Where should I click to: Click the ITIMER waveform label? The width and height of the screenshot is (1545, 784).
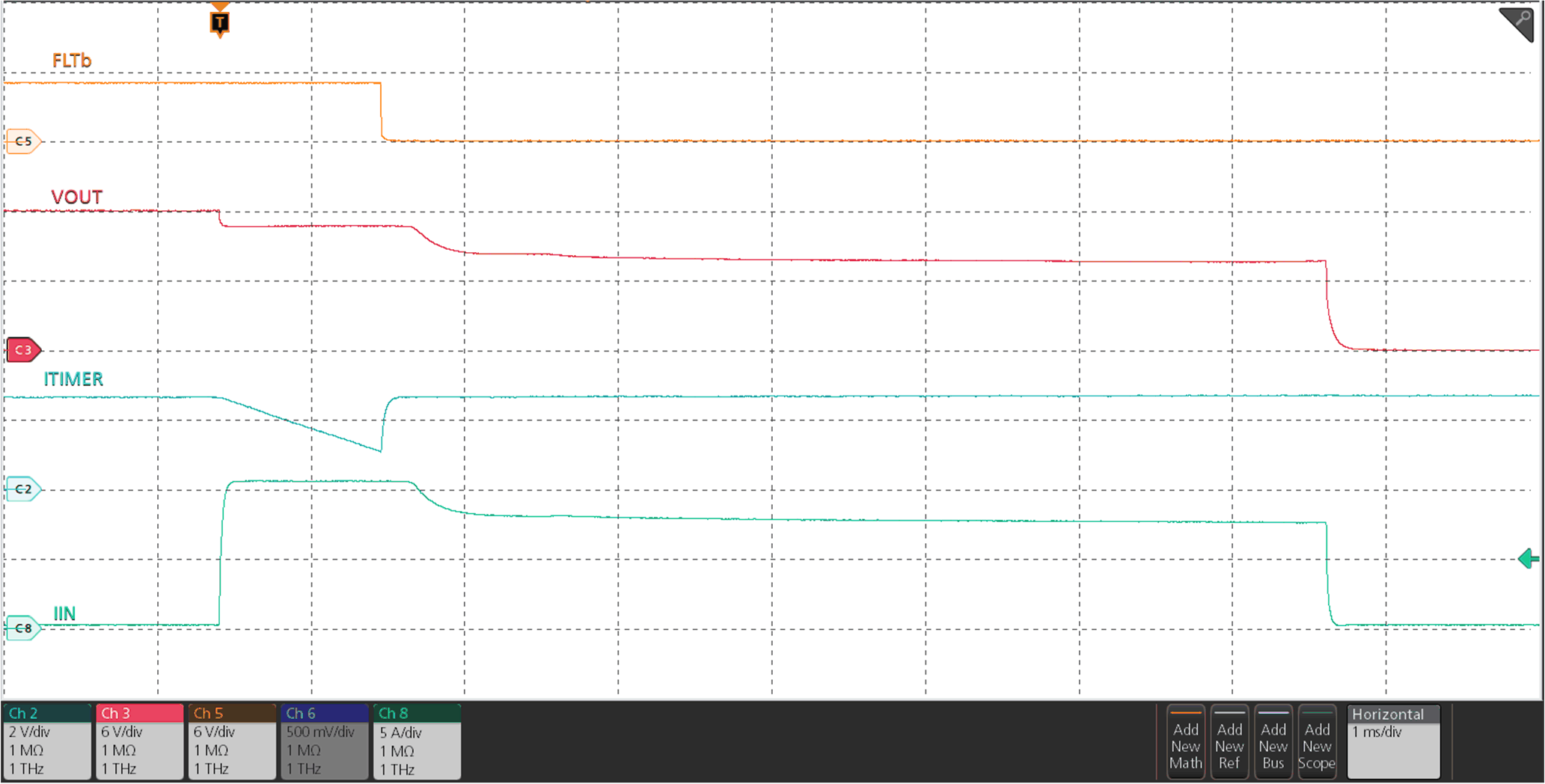pyautogui.click(x=73, y=379)
